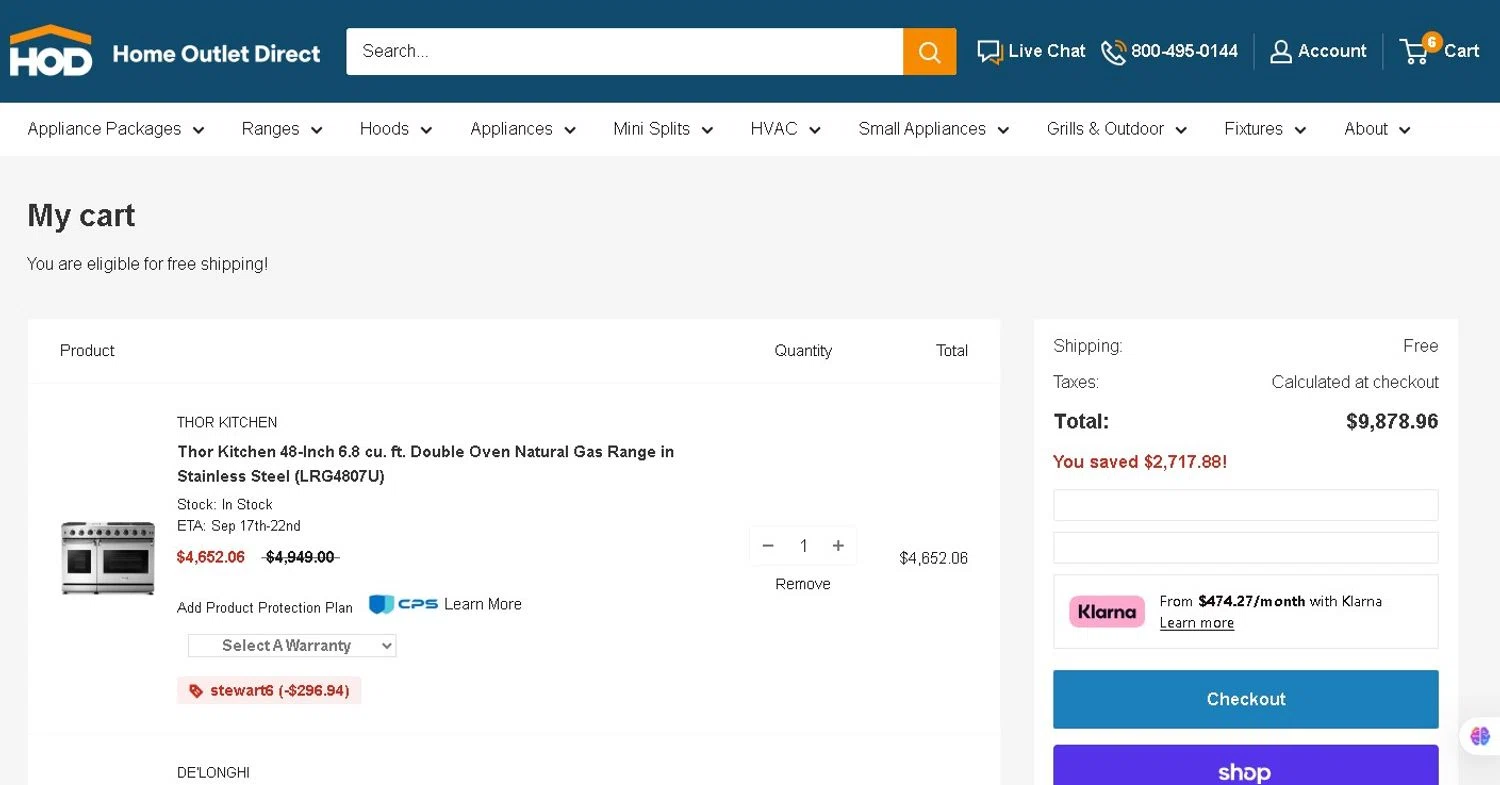Viewport: 1500px width, 785px height.
Task: Expand the HVAC menu
Action: [x=786, y=129]
